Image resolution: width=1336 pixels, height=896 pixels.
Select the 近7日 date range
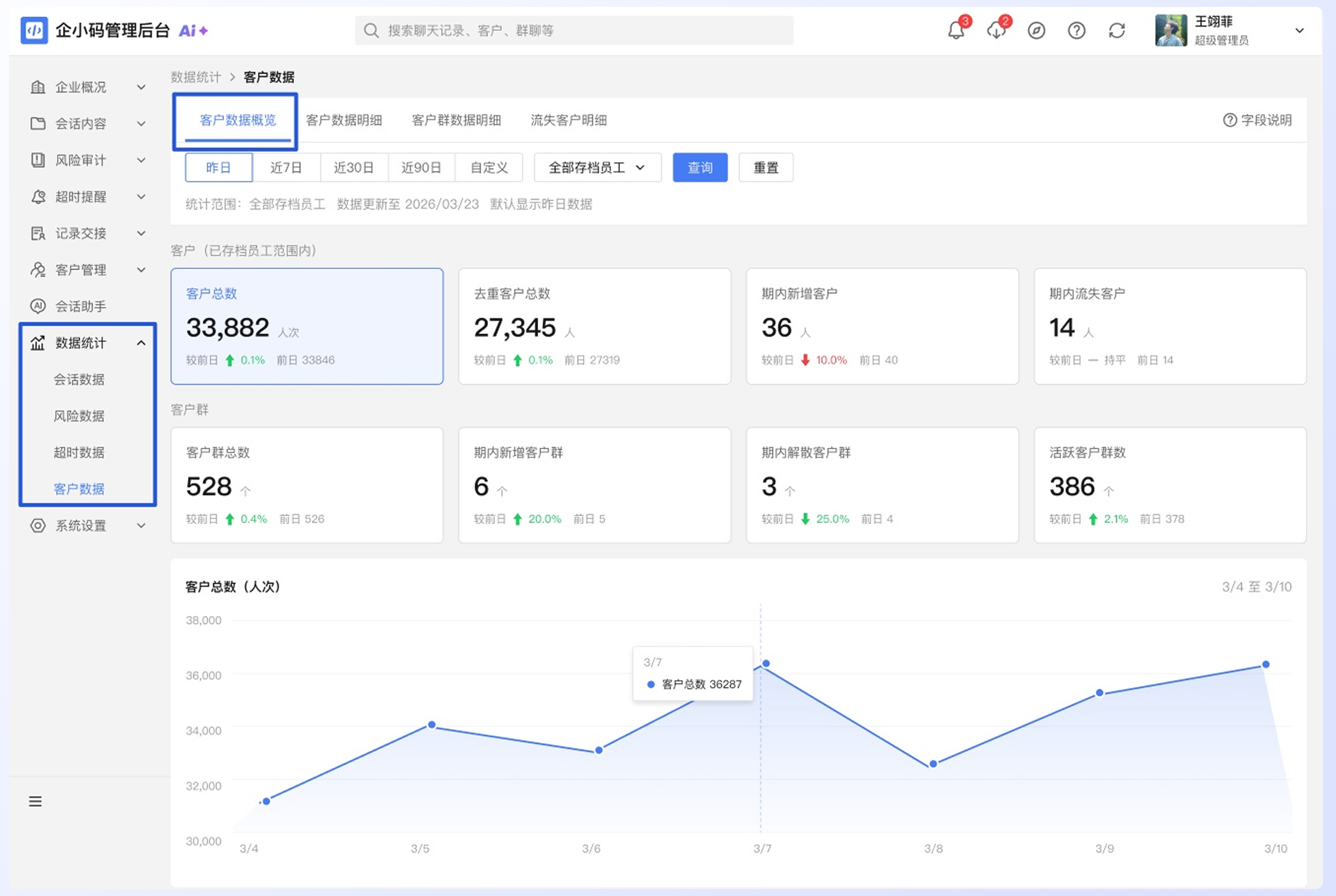(286, 167)
